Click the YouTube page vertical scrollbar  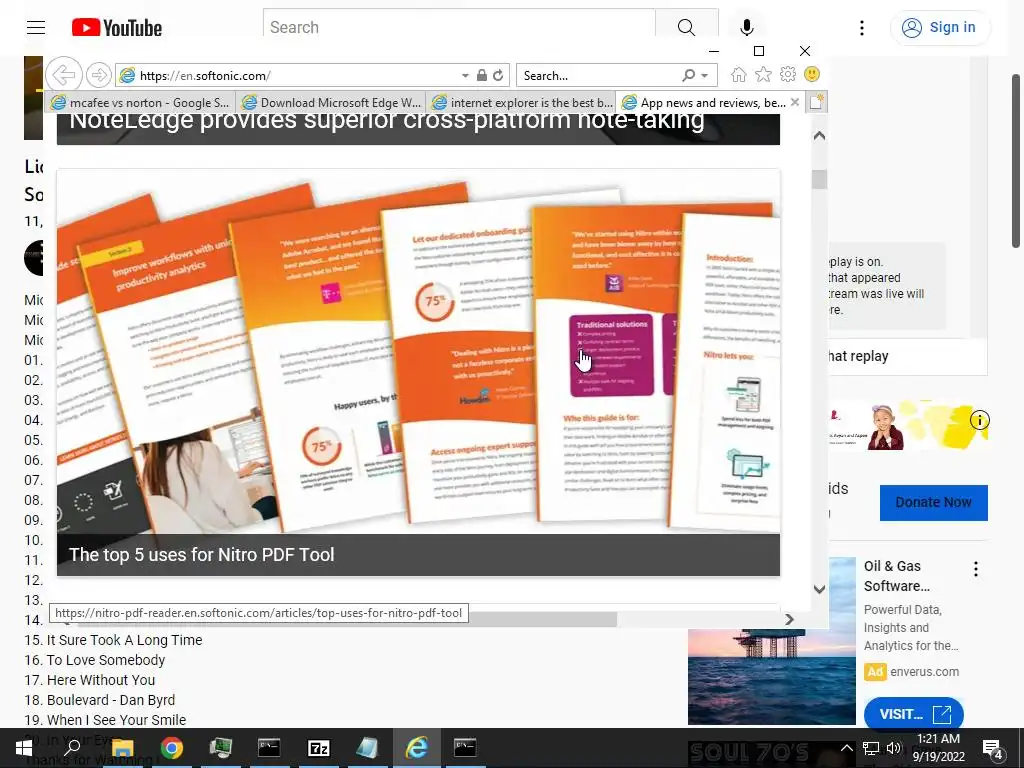(x=1016, y=161)
